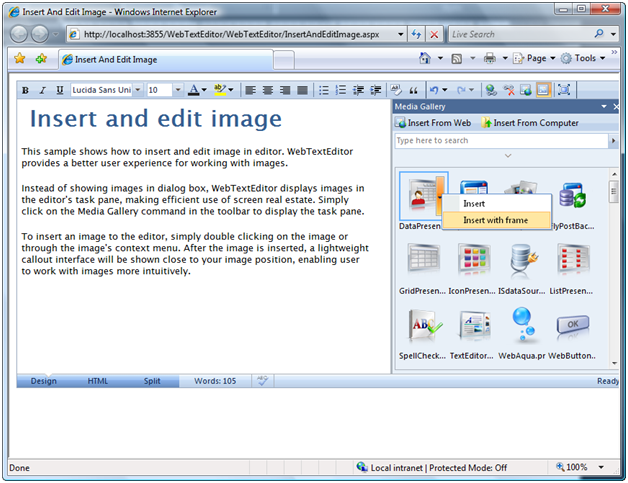Expand the font color dropdown arrow
Viewport: 628px width, 483px height.
(204, 90)
